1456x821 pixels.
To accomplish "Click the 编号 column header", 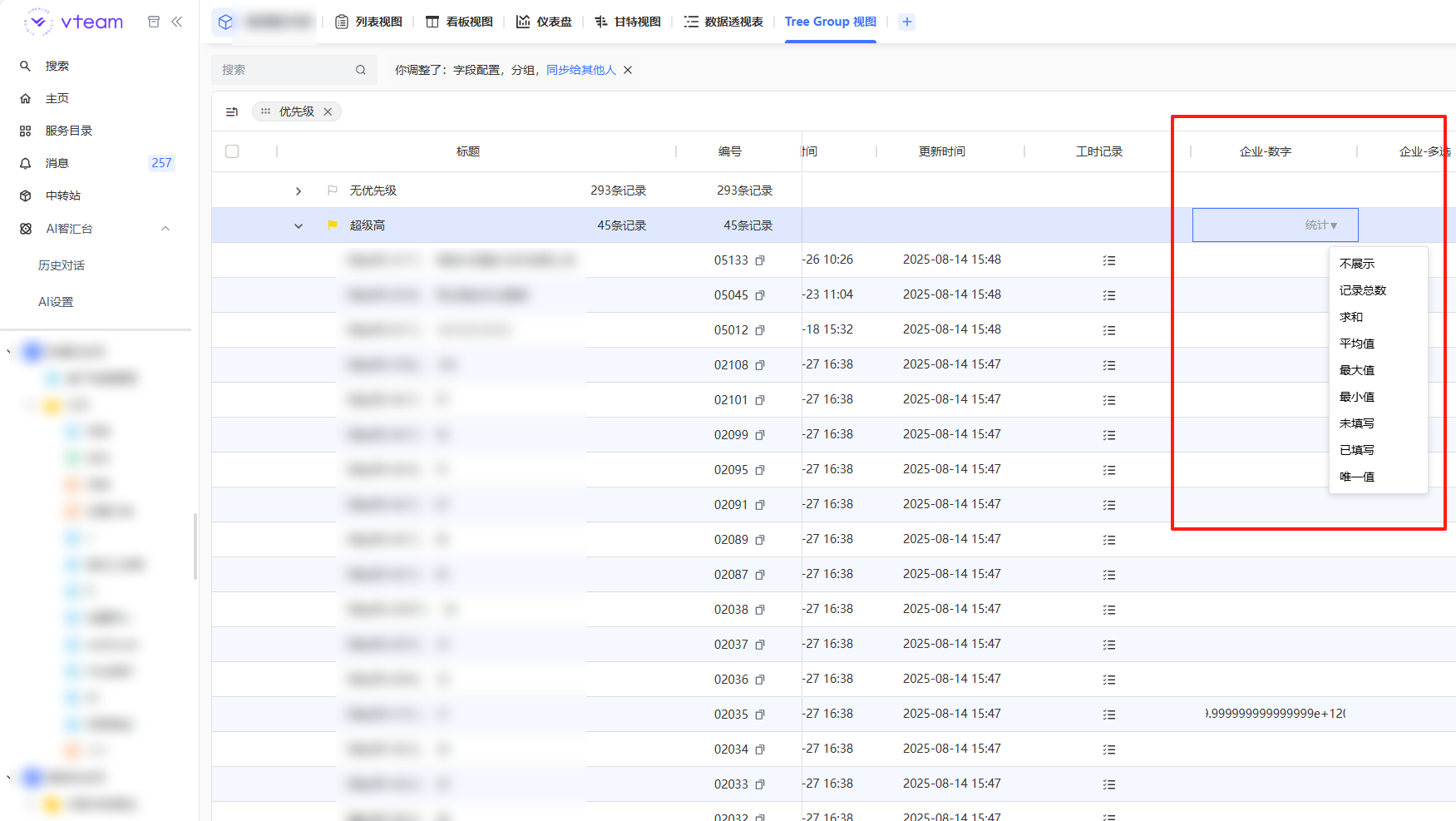I will (x=730, y=151).
